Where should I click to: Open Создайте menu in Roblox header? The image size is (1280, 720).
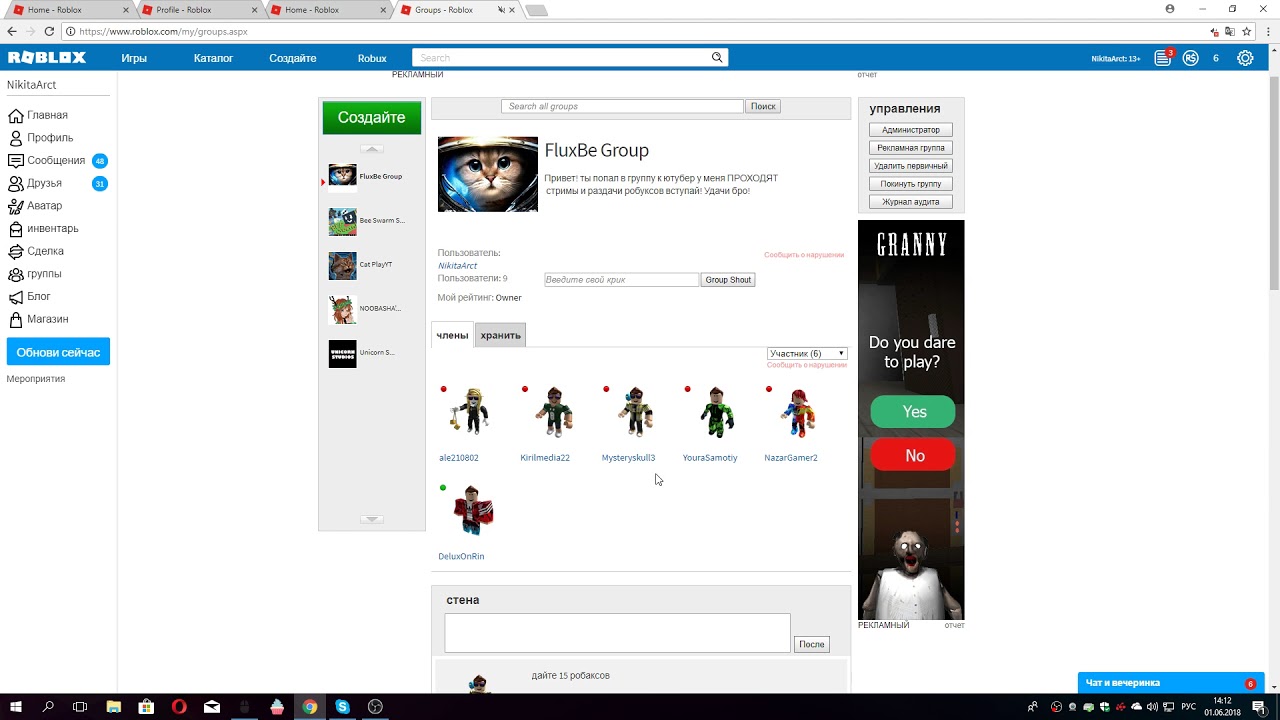pos(292,58)
